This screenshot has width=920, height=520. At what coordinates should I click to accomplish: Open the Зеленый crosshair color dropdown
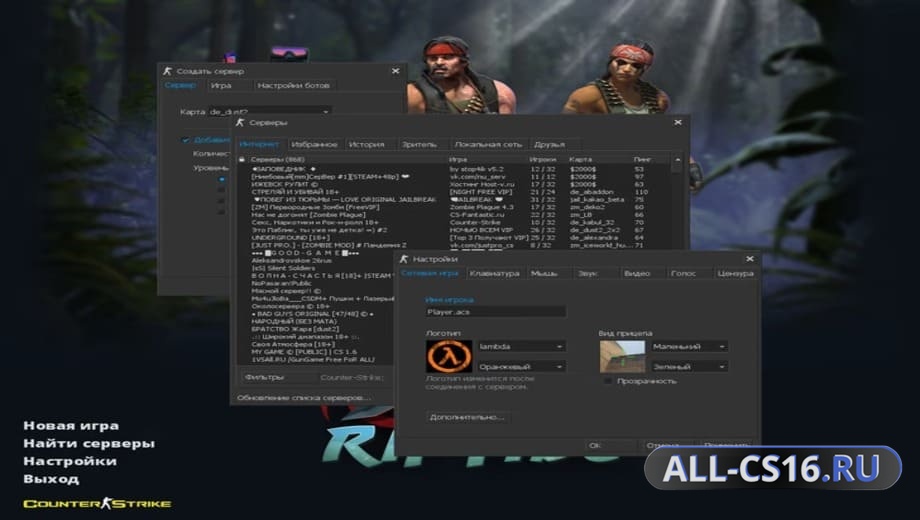coord(689,366)
